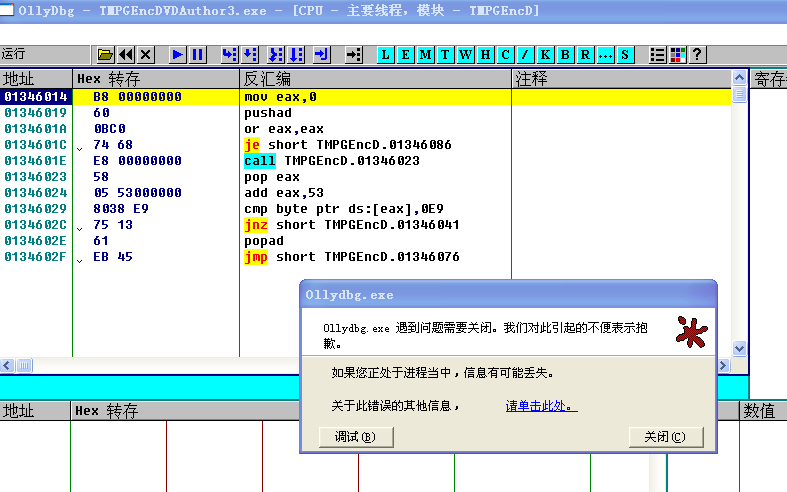Select cmp byte ptr ds:[eax],0E9 line
Viewport: 787px width, 492px height.
pos(344,209)
